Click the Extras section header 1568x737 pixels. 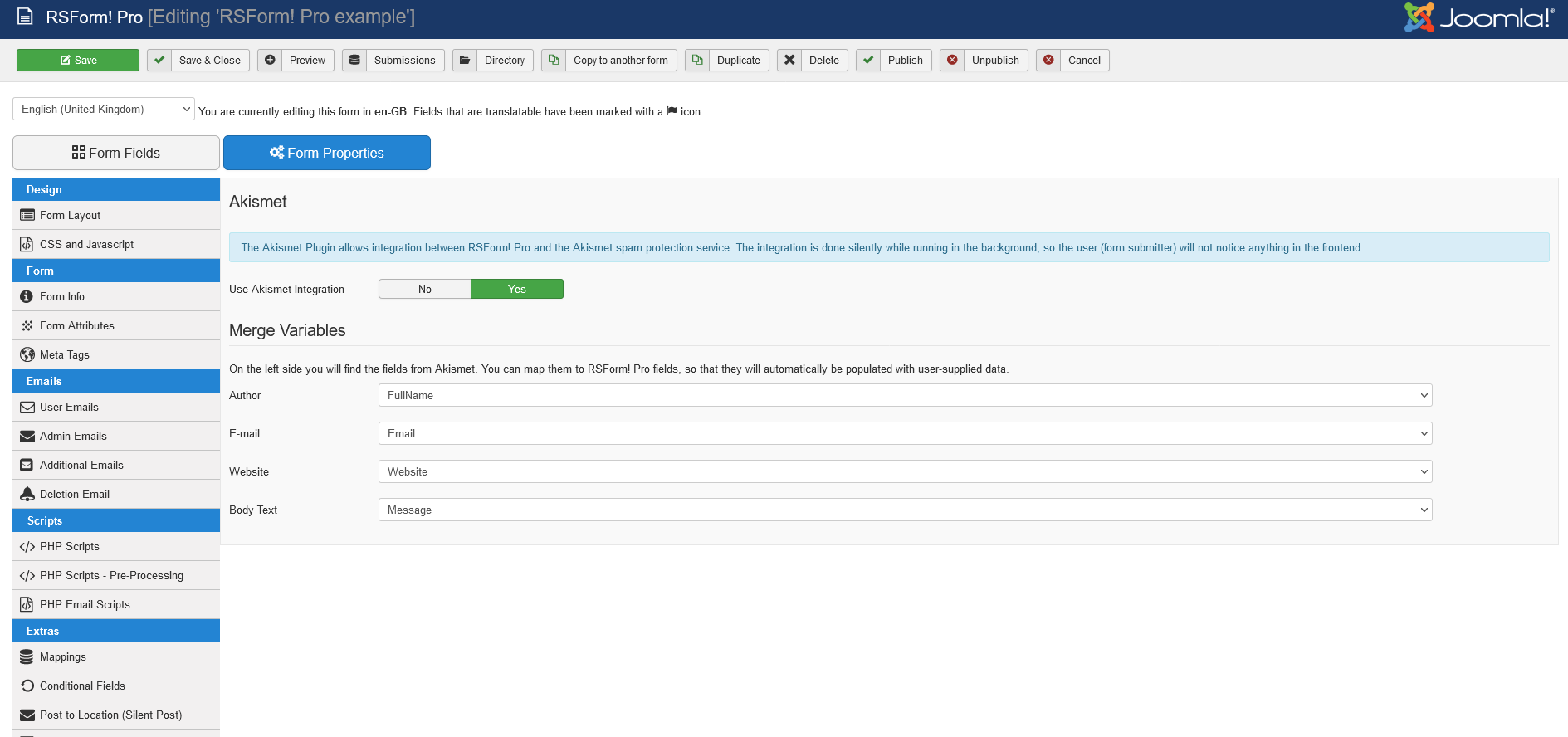116,631
